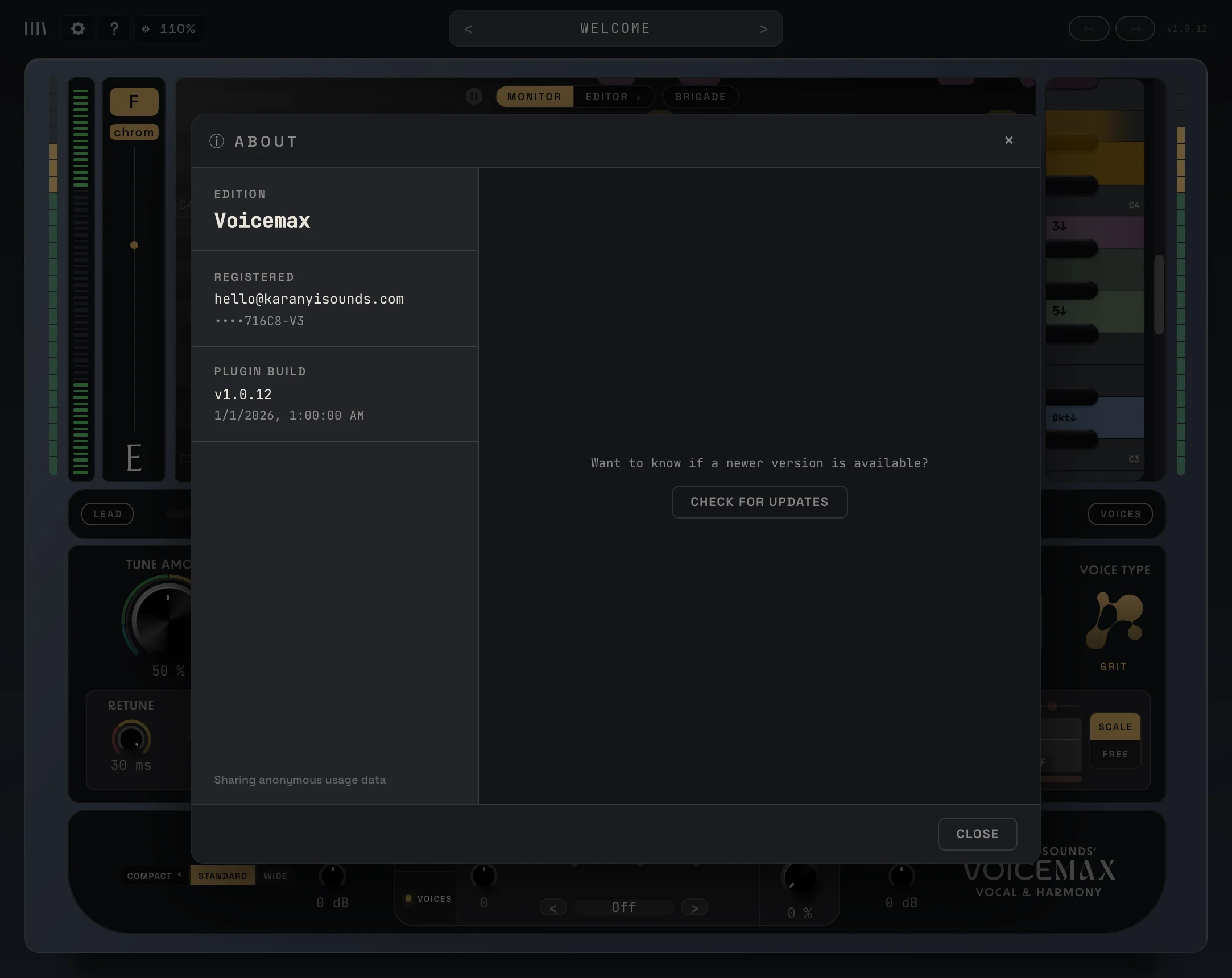Click the registered email hello@karanyisounds.com

(x=309, y=299)
